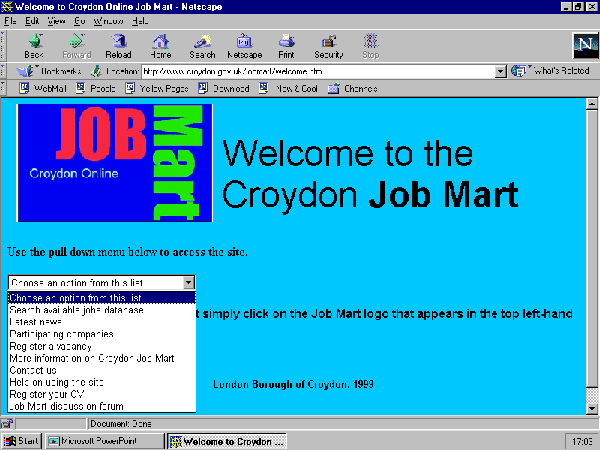Go to the Home page icon

[x=160, y=46]
